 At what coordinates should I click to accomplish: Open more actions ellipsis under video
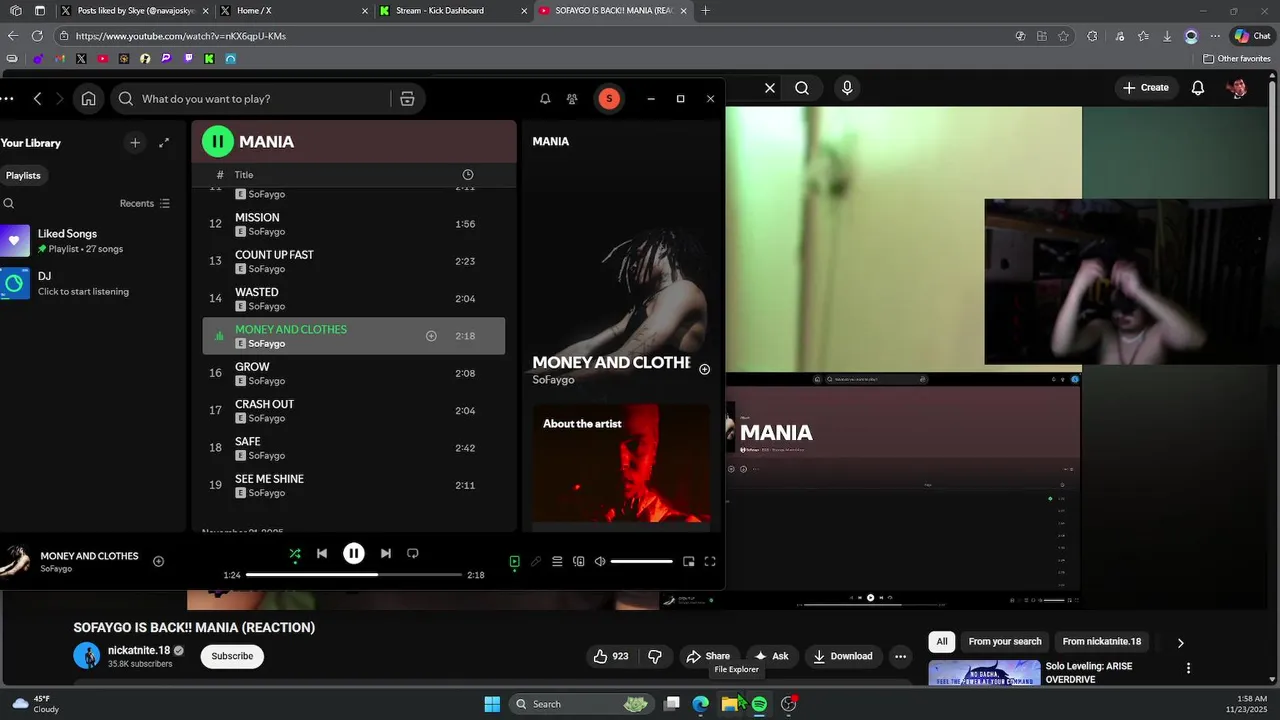[900, 656]
